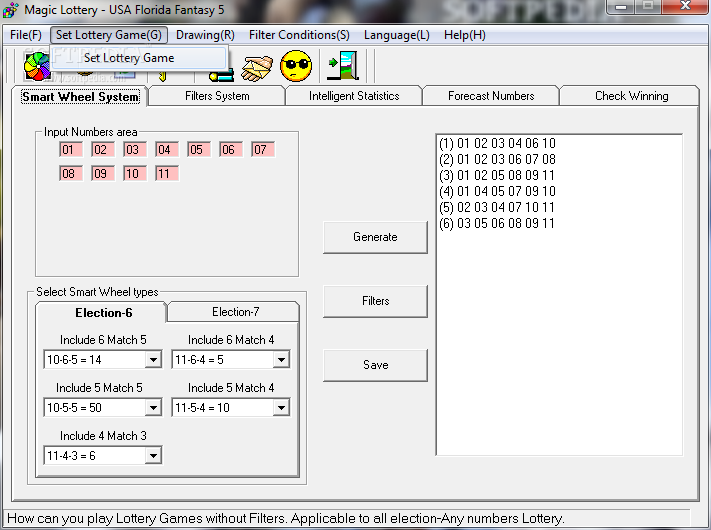Close the Magic Lottery window
Viewport: 711px width, 530px height.
[x=685, y=7]
